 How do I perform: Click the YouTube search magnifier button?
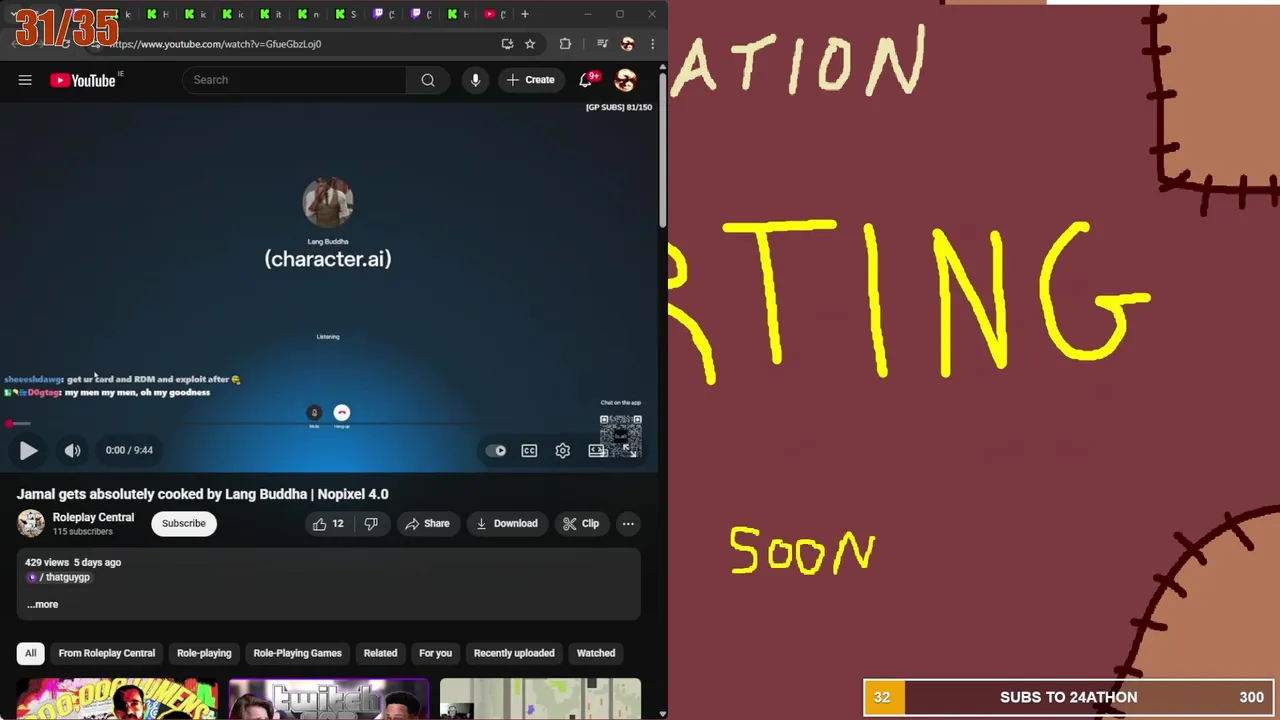click(x=428, y=80)
